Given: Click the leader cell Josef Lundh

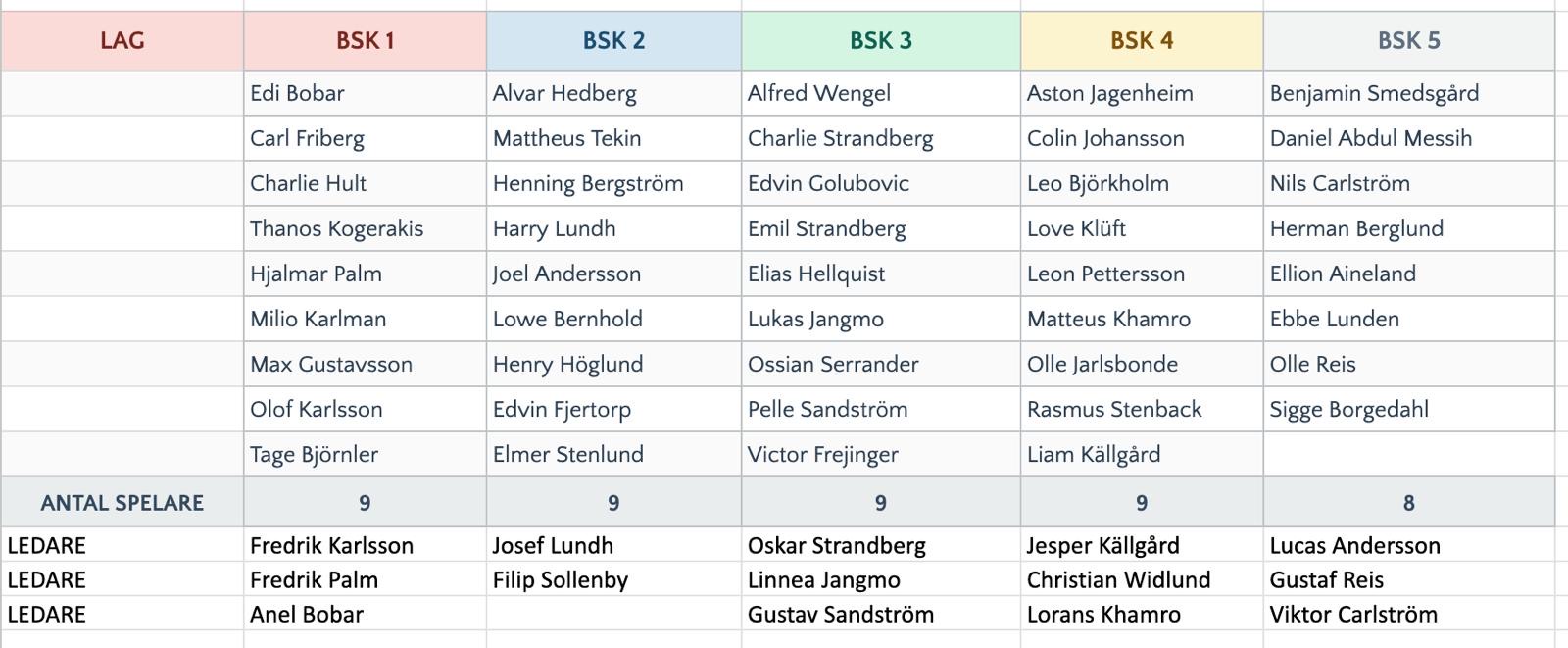Looking at the screenshot, I should pos(613,545).
